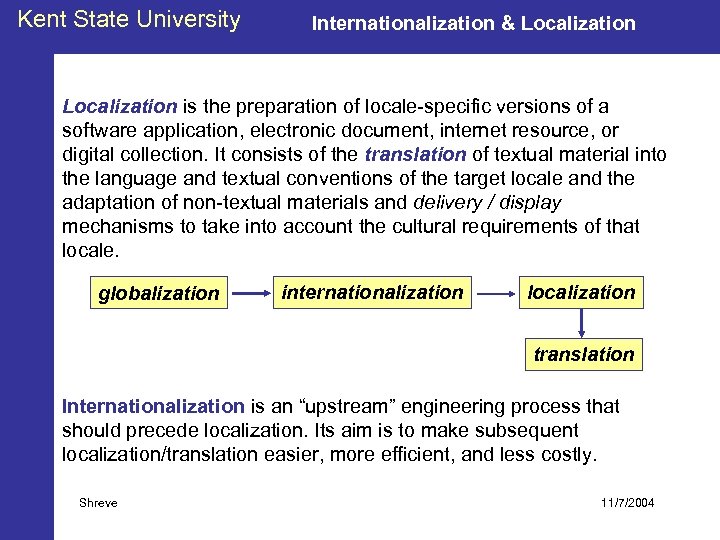Click the phrase software application
Screen dimensions: 720x540
[151, 131]
